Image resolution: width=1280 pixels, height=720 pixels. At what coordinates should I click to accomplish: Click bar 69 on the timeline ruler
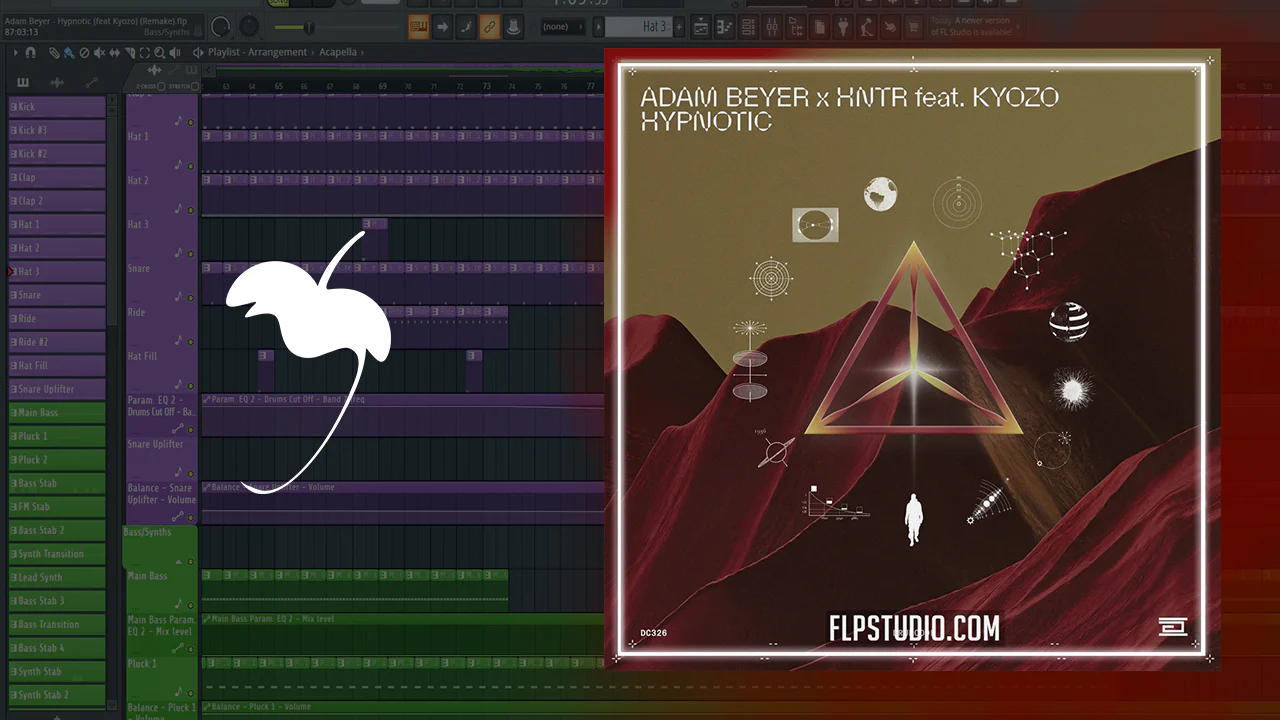383,87
